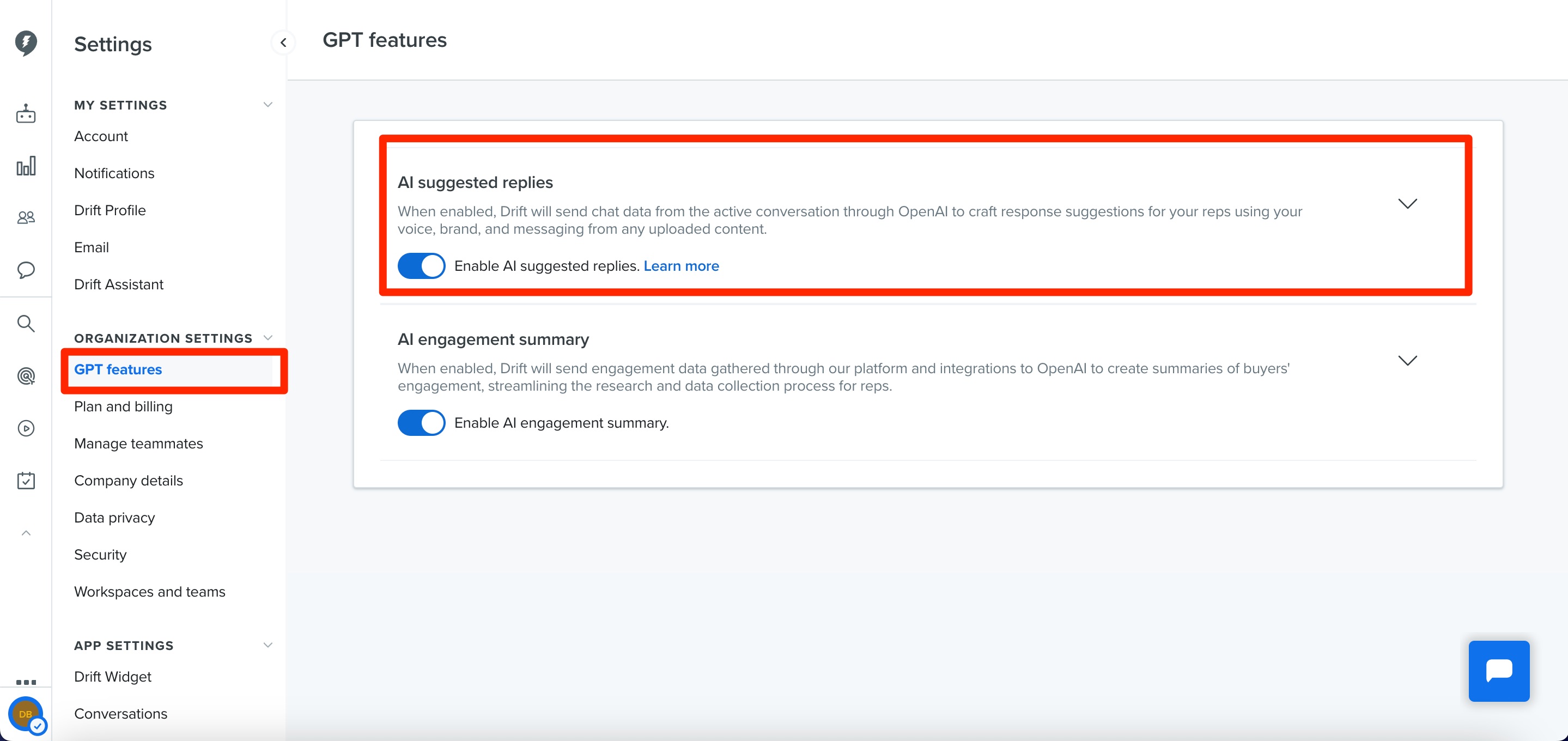Follow the Learn more link

[681, 266]
